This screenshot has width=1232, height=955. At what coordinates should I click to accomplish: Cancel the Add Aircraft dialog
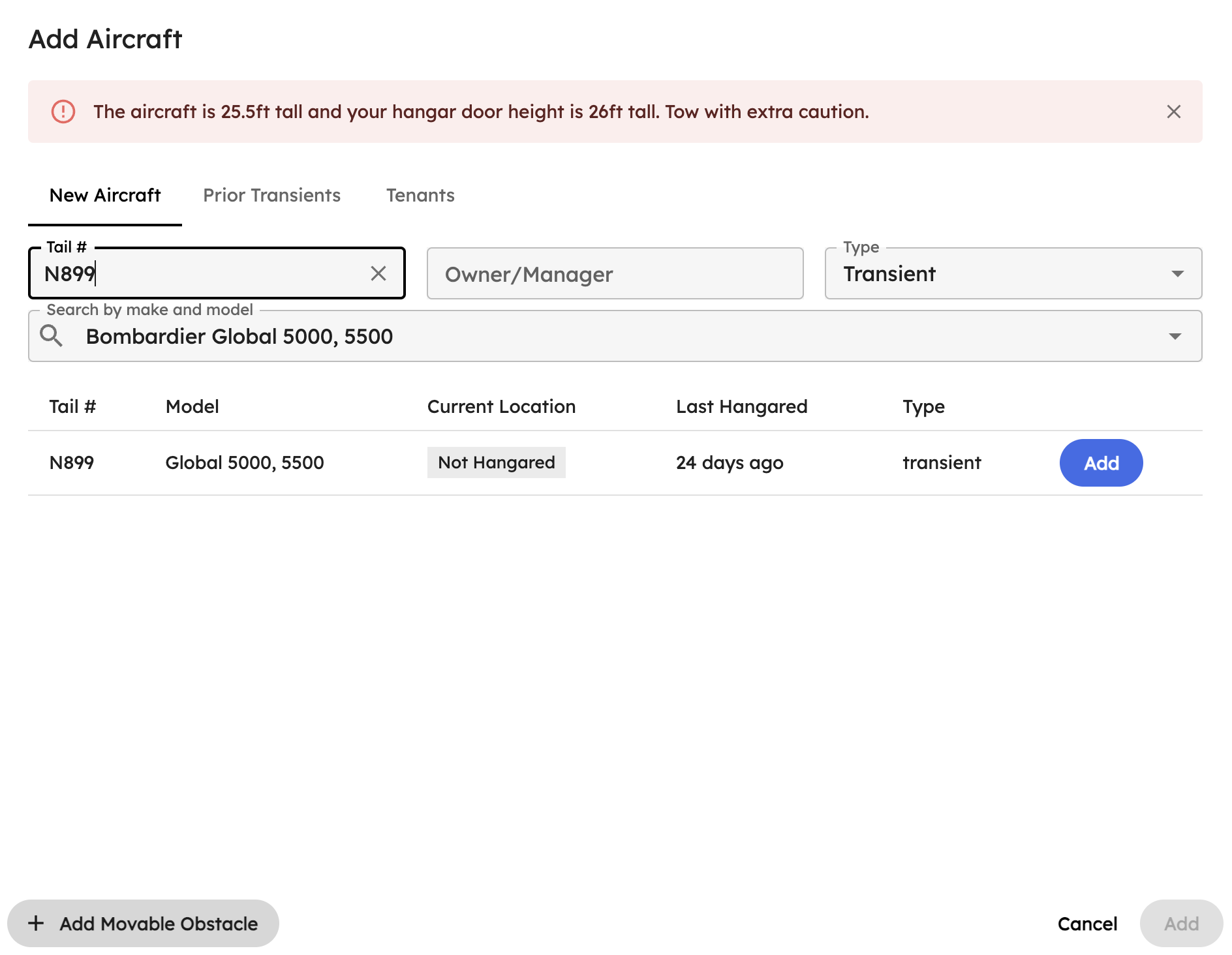pyautogui.click(x=1087, y=924)
